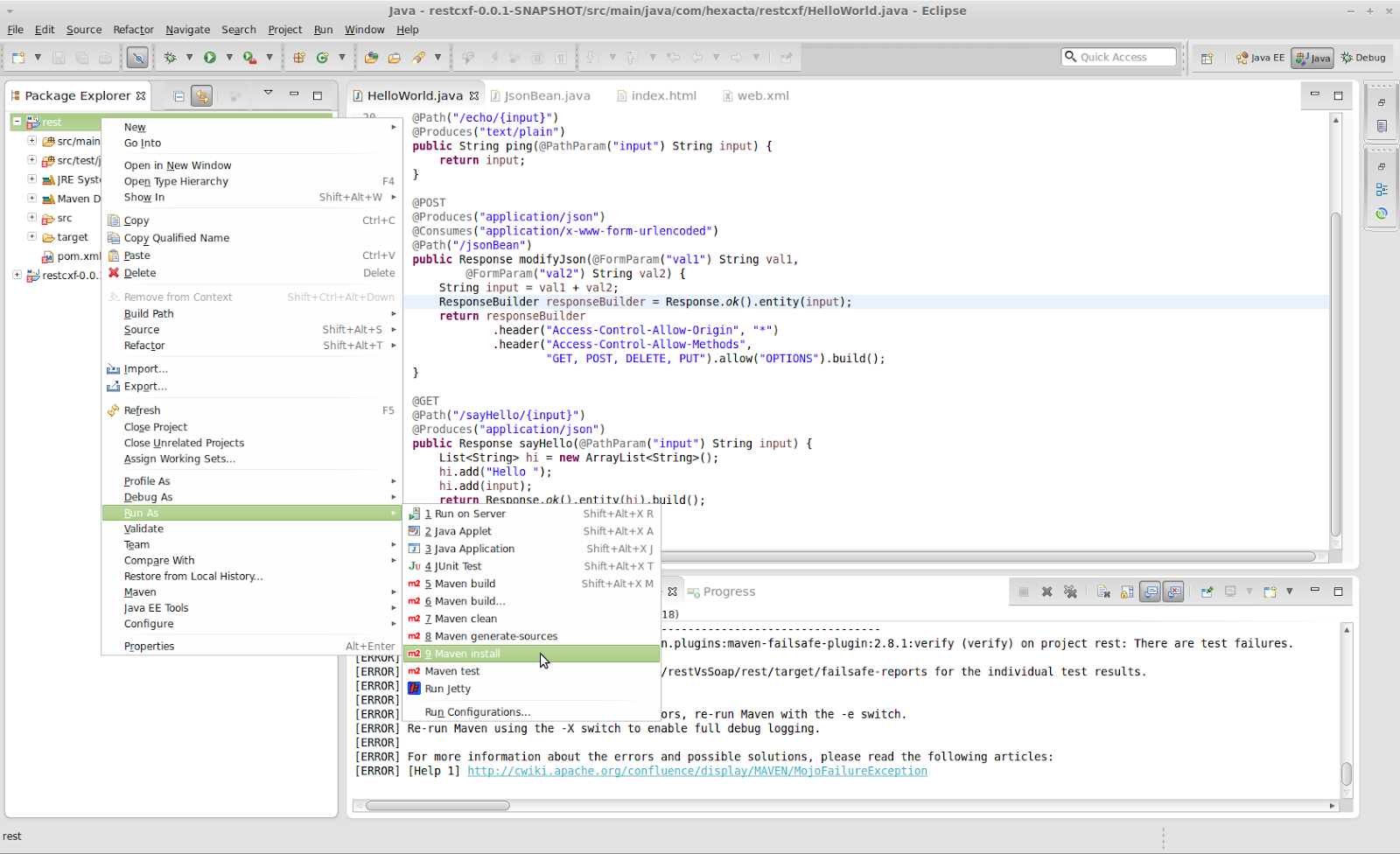Screen dimensions: 1400x854
Task: Click the Console horizontal scrollbar thumb
Action: [x=437, y=805]
